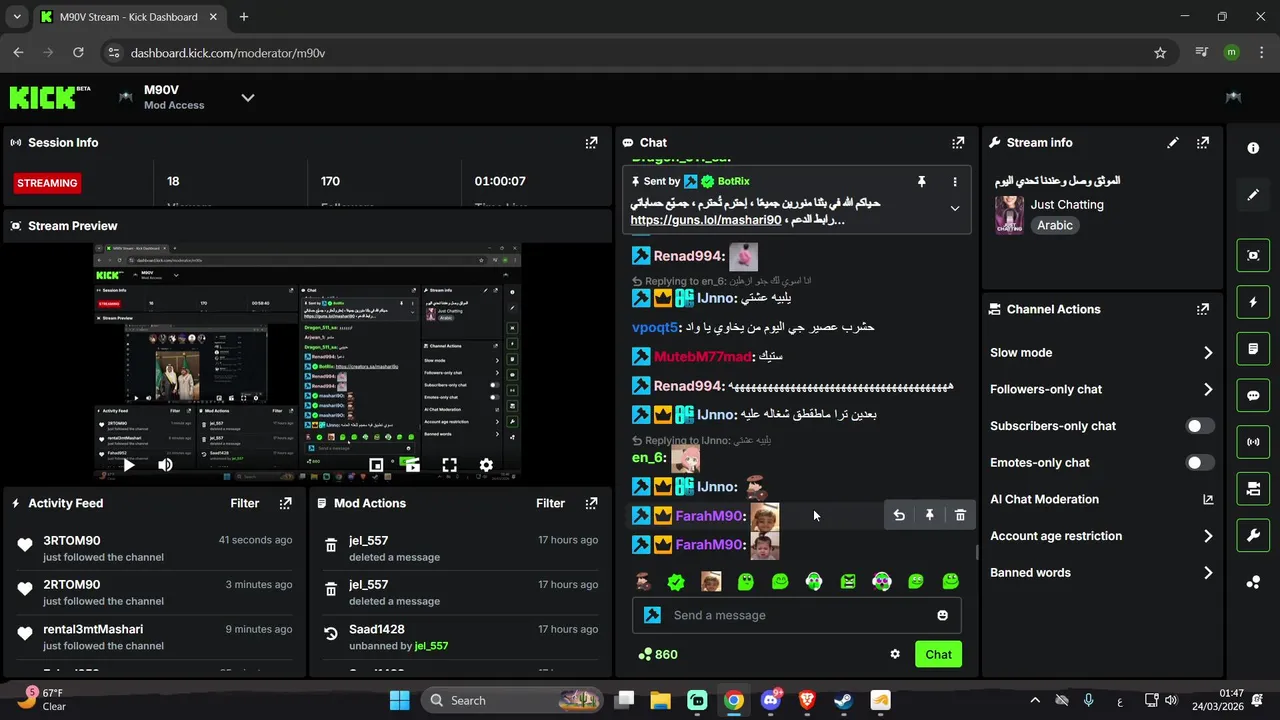Click rental3mtMashari in Activity Feed
This screenshot has width=1280, height=720.
click(93, 629)
